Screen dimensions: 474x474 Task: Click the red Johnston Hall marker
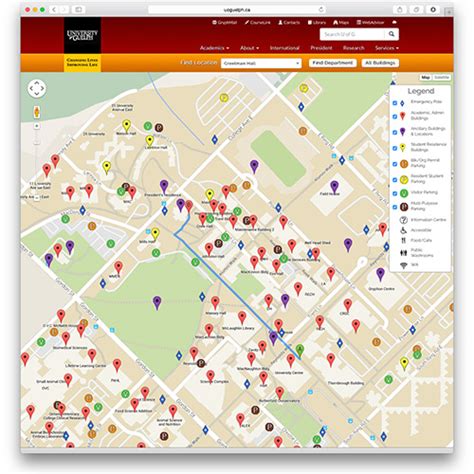tap(209, 249)
